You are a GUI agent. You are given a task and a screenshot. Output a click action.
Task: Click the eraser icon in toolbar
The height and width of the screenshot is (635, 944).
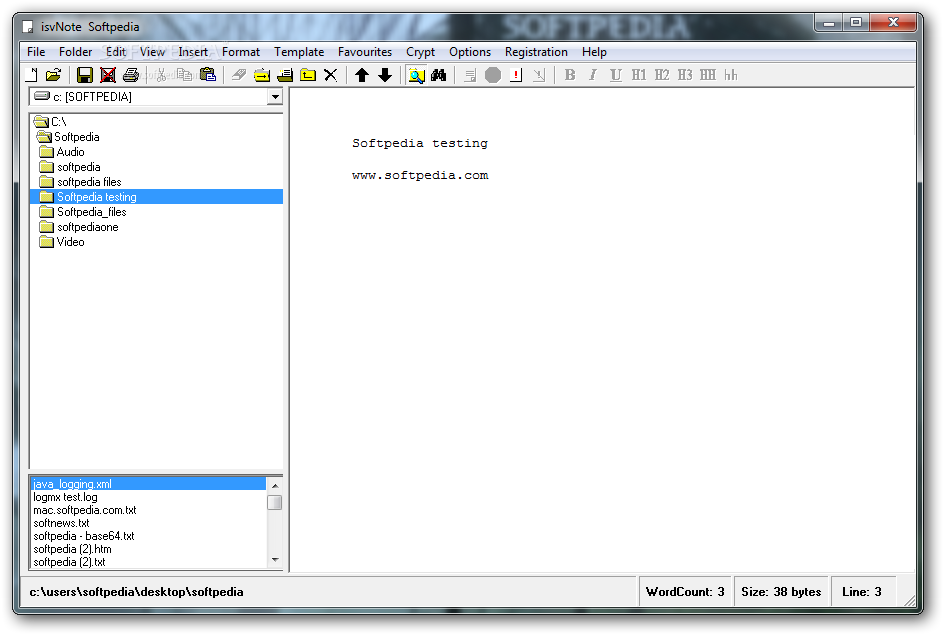[x=239, y=75]
